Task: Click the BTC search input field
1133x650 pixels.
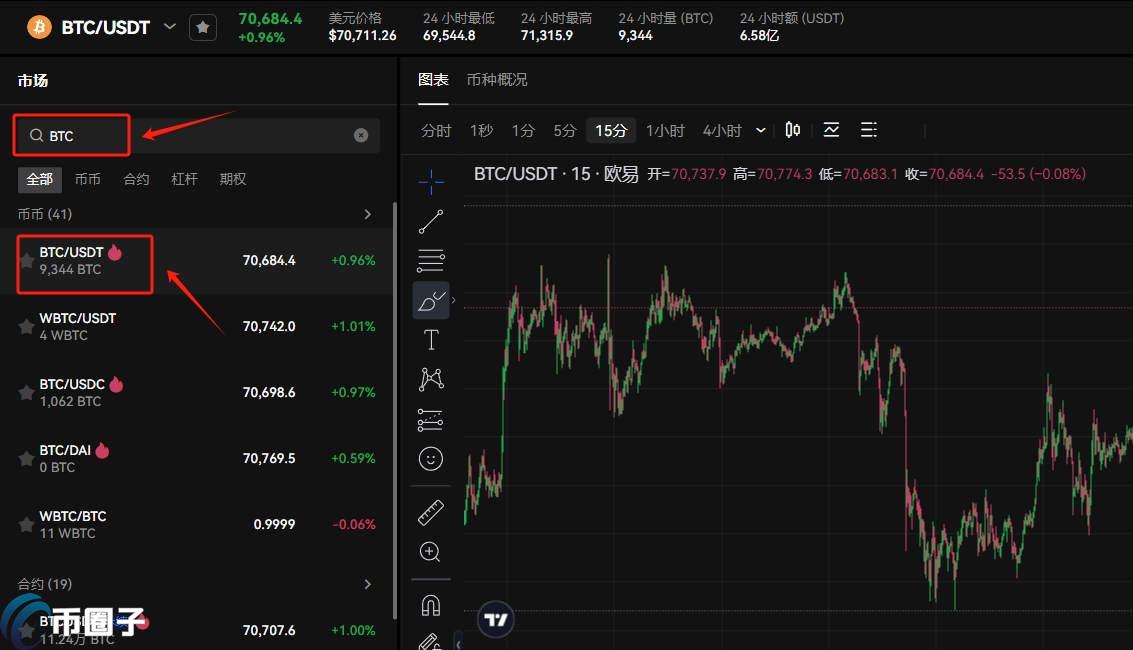Action: [196, 135]
